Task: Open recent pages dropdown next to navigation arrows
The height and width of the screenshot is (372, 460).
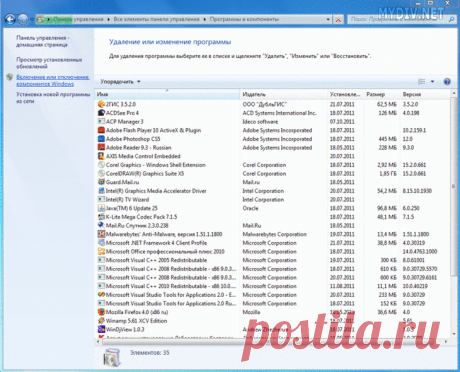Action: point(32,19)
